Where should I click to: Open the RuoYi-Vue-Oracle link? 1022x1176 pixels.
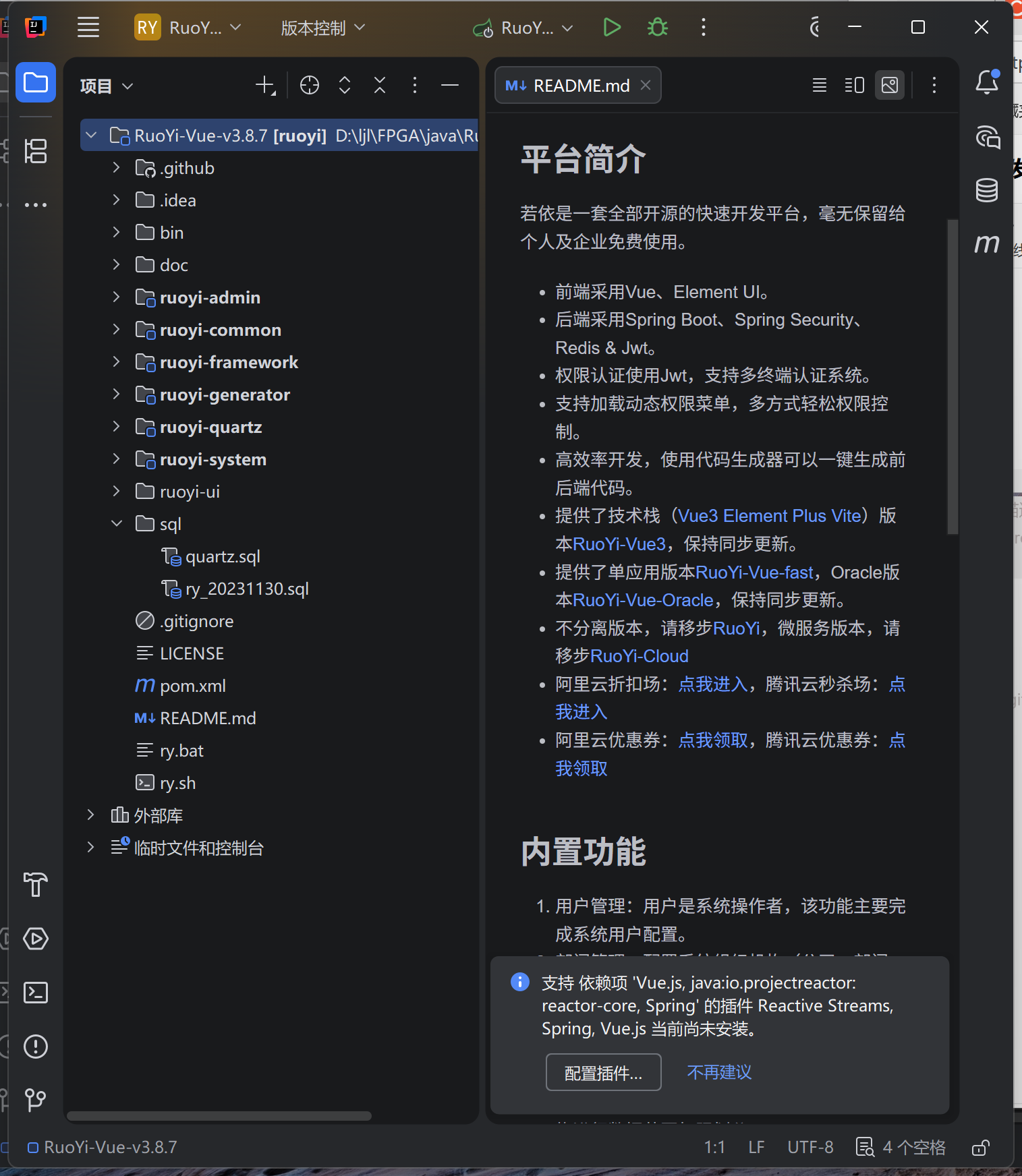643,600
